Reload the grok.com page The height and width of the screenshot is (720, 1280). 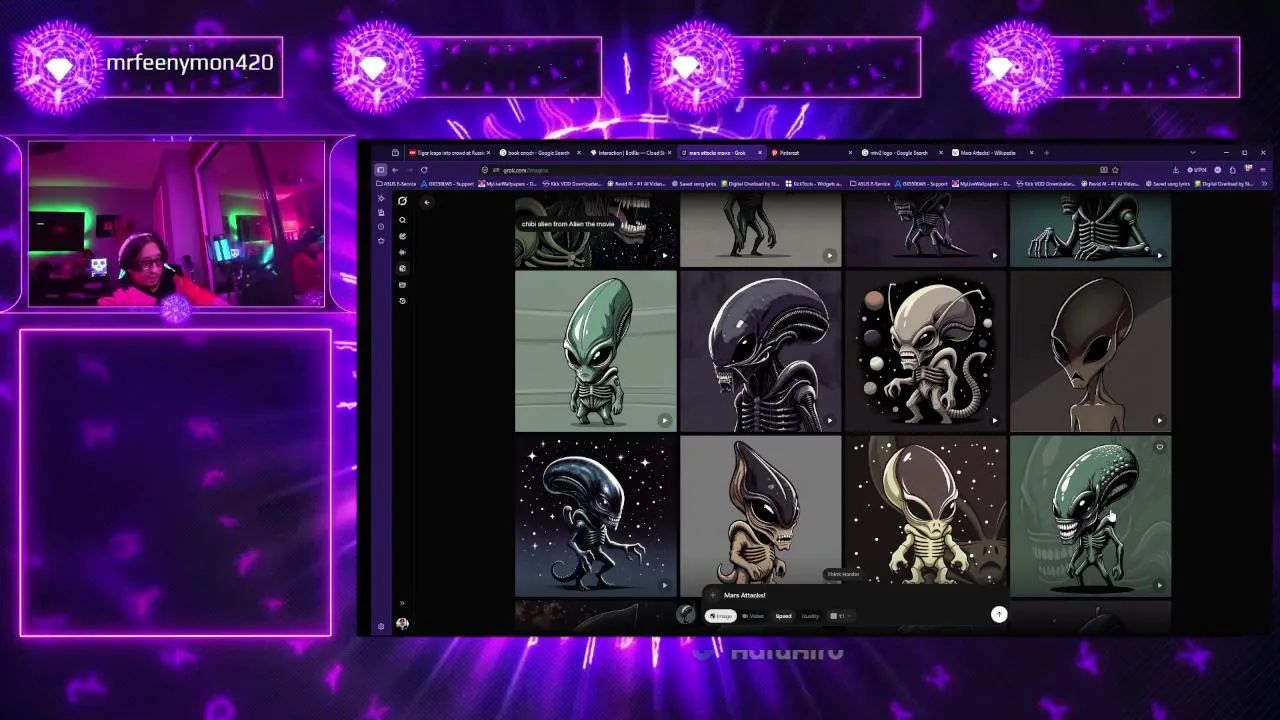(x=424, y=170)
